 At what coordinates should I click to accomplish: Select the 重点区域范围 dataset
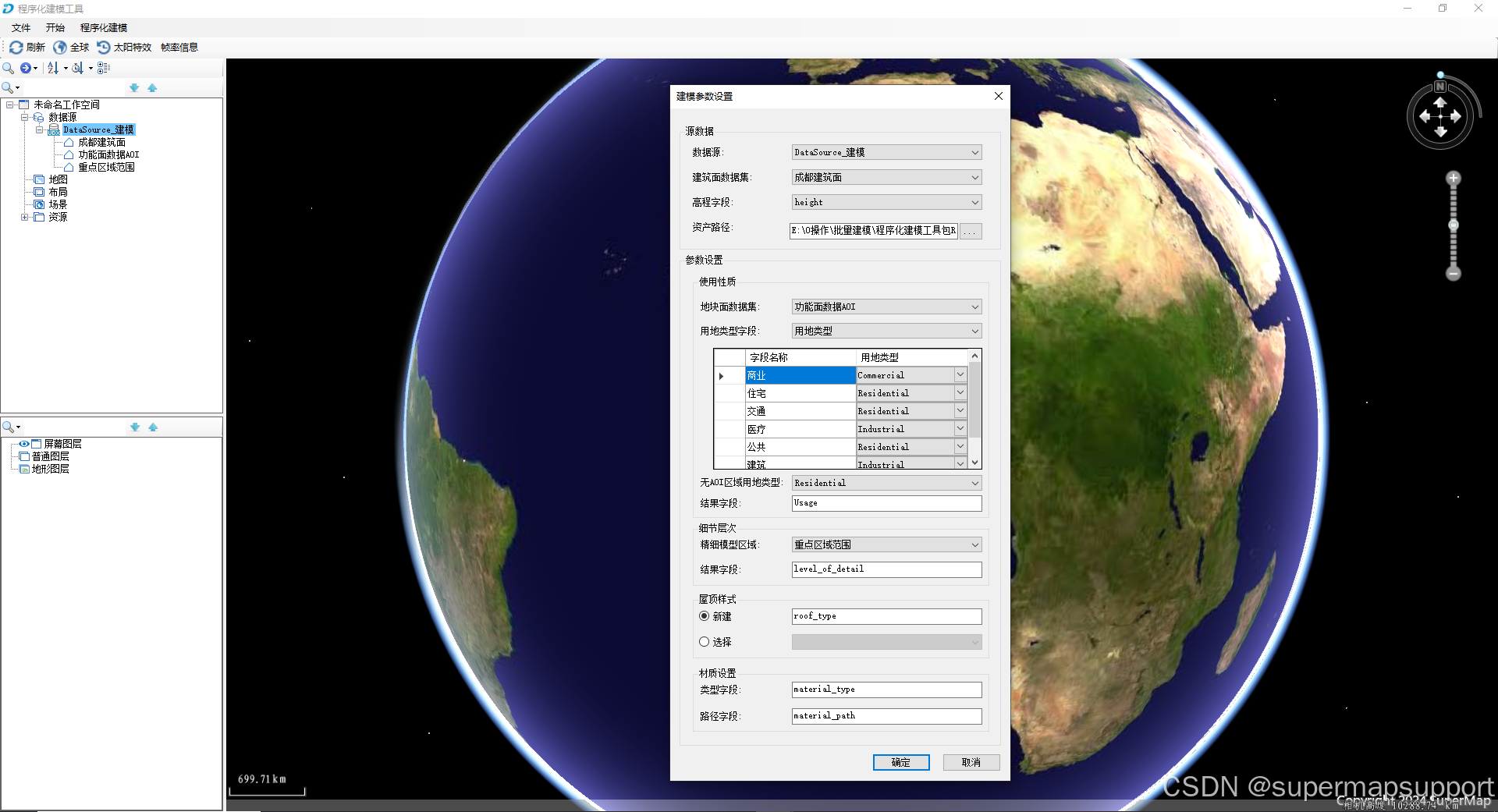click(x=106, y=167)
